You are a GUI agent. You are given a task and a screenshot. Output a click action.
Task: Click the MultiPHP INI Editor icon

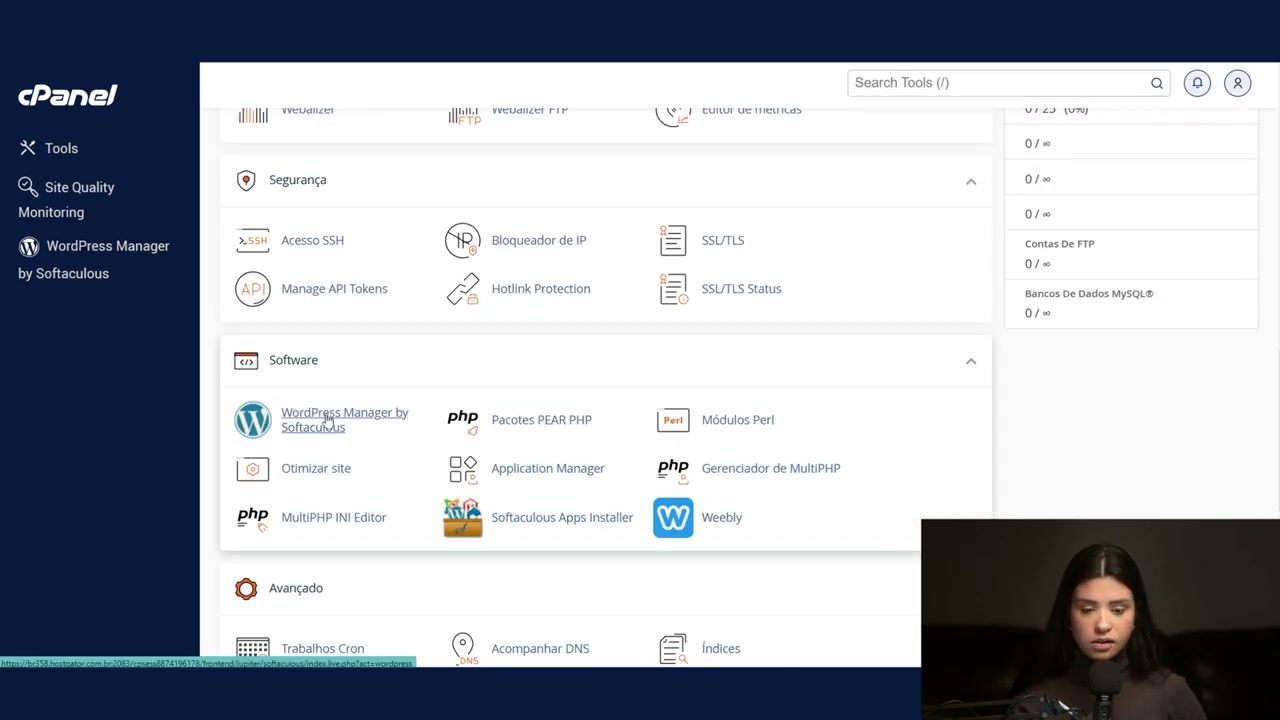[x=253, y=518]
